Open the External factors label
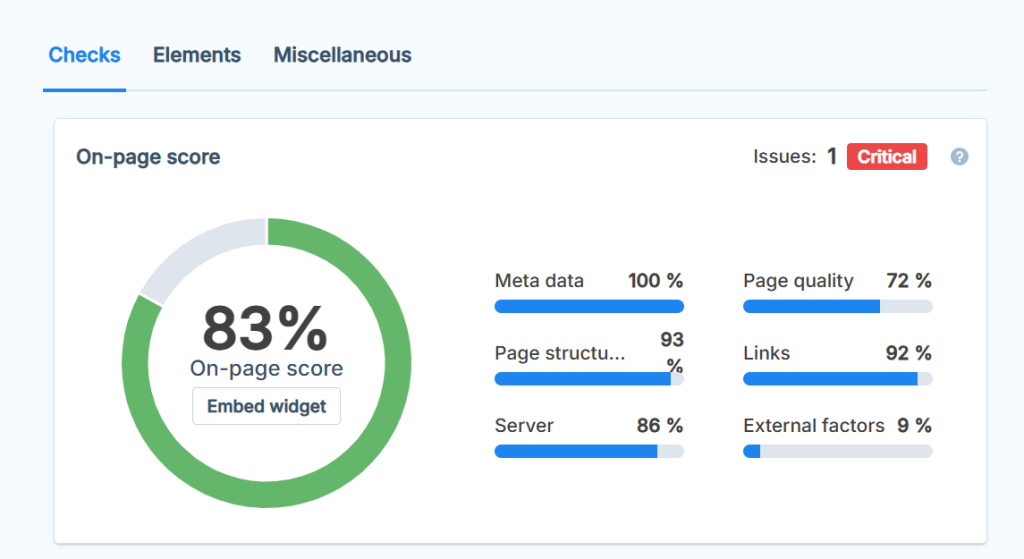Screen dimensions: 1024x559 813,425
